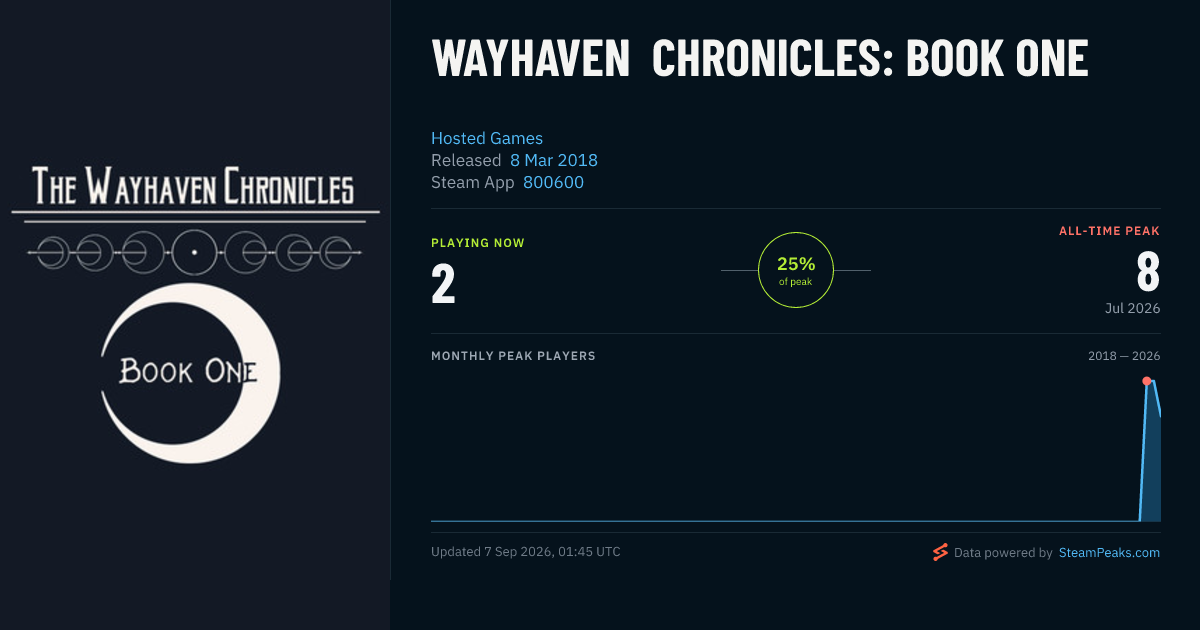1200x630 pixels.
Task: Click The Wayhaven Chronicles logo text
Action: (x=193, y=186)
